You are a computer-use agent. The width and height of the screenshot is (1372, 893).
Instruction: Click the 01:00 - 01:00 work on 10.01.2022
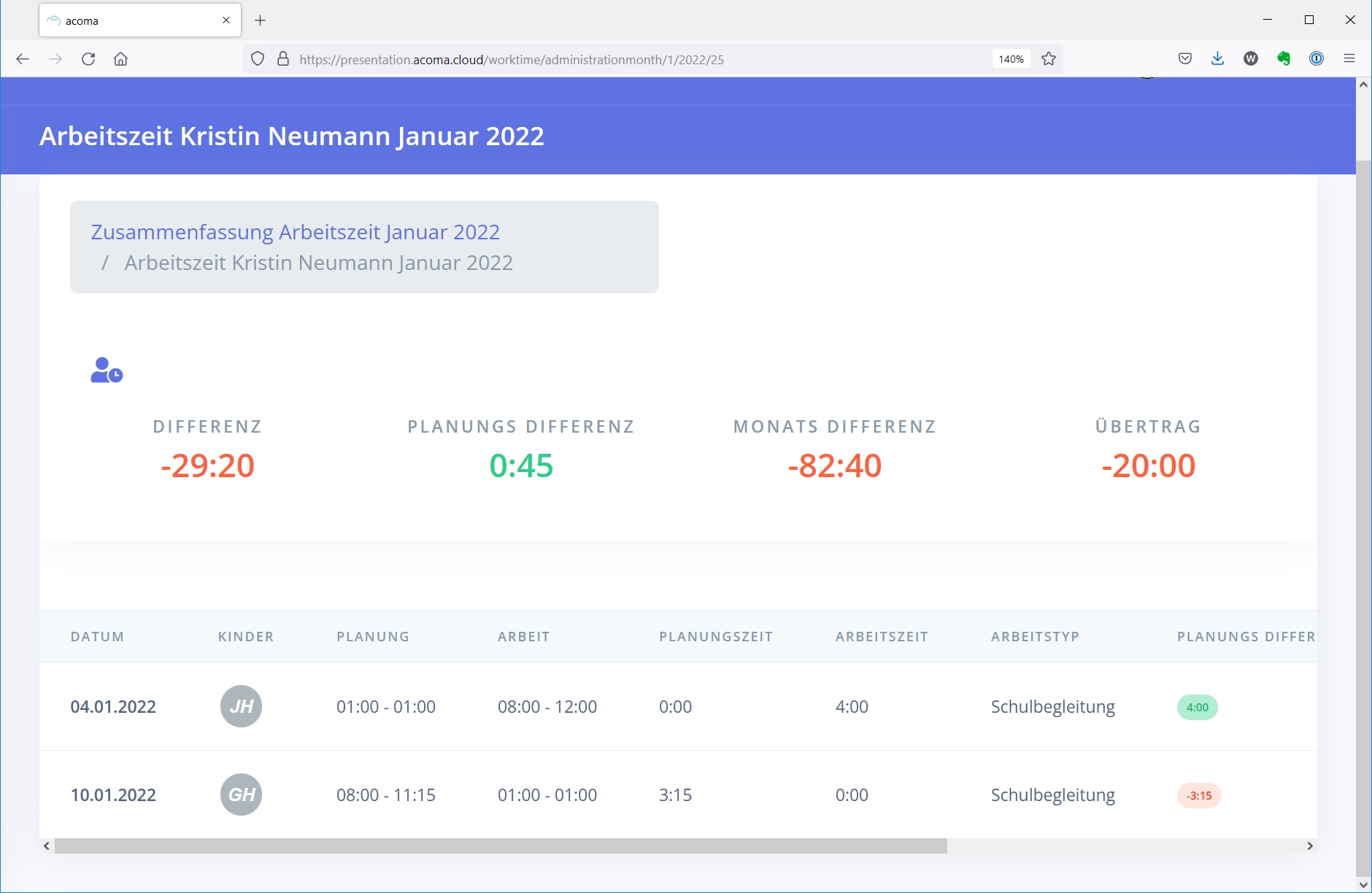(x=547, y=795)
